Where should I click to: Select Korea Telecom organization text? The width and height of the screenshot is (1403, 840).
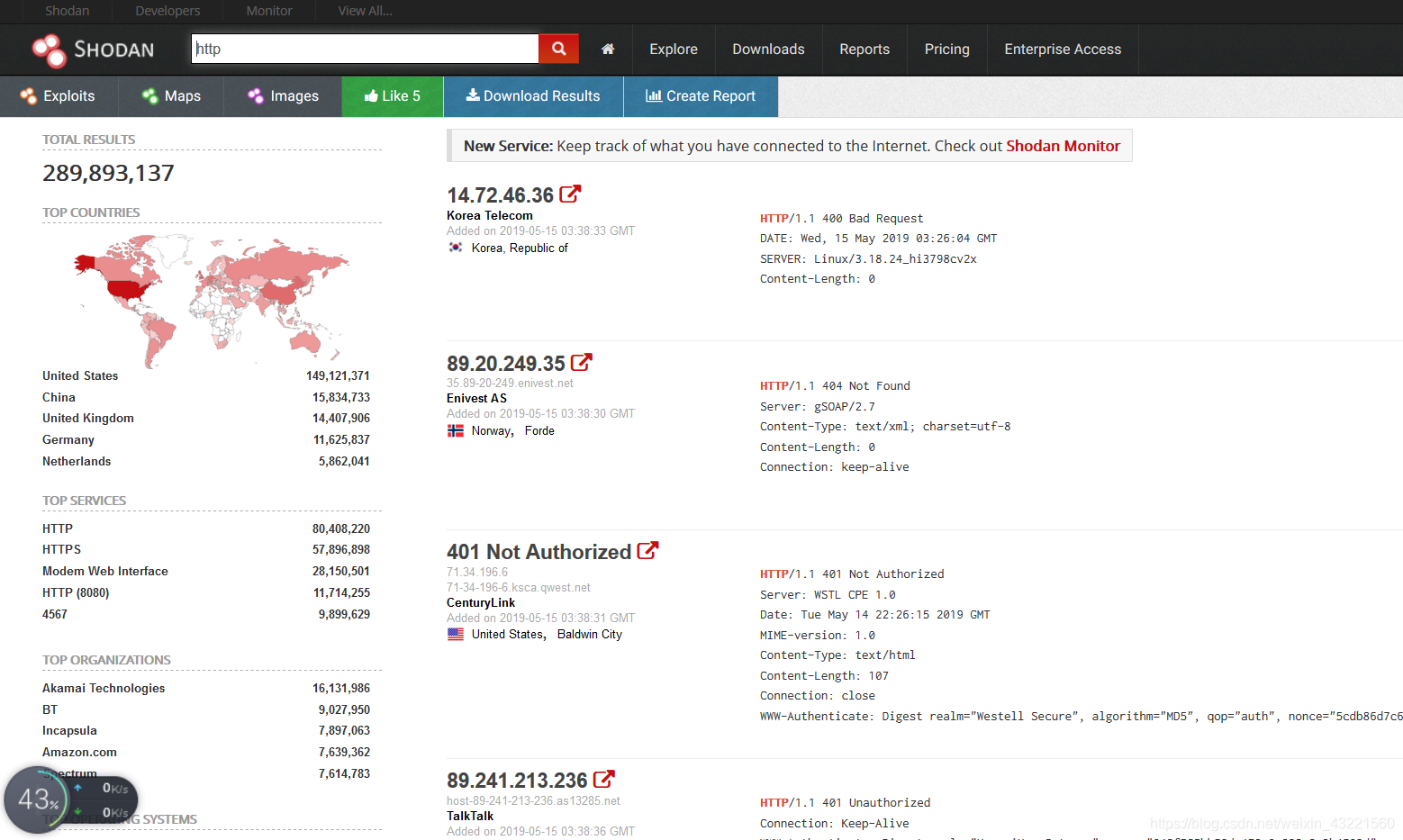pos(490,215)
